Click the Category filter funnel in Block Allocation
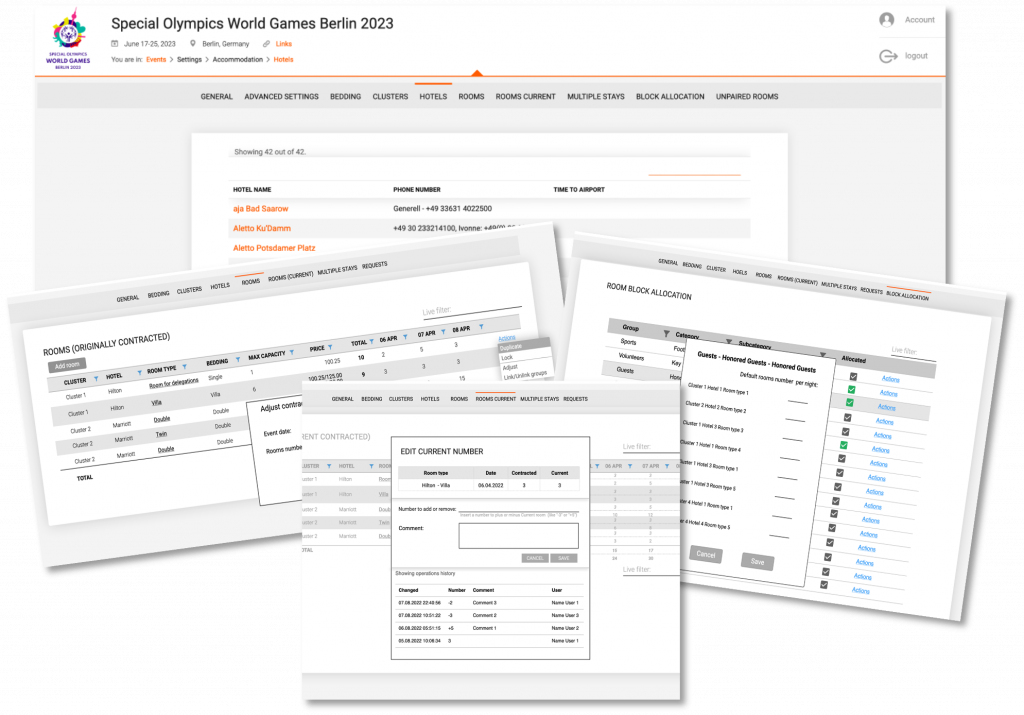1024x715 pixels. (x=729, y=342)
